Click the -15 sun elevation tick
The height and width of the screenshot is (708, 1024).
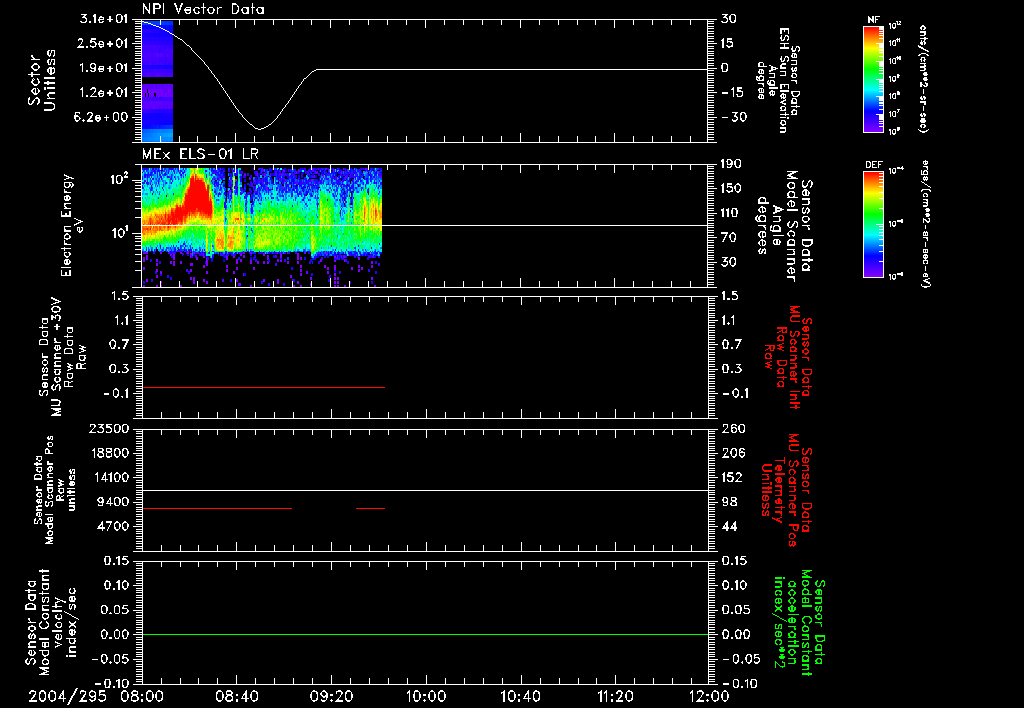point(732,93)
